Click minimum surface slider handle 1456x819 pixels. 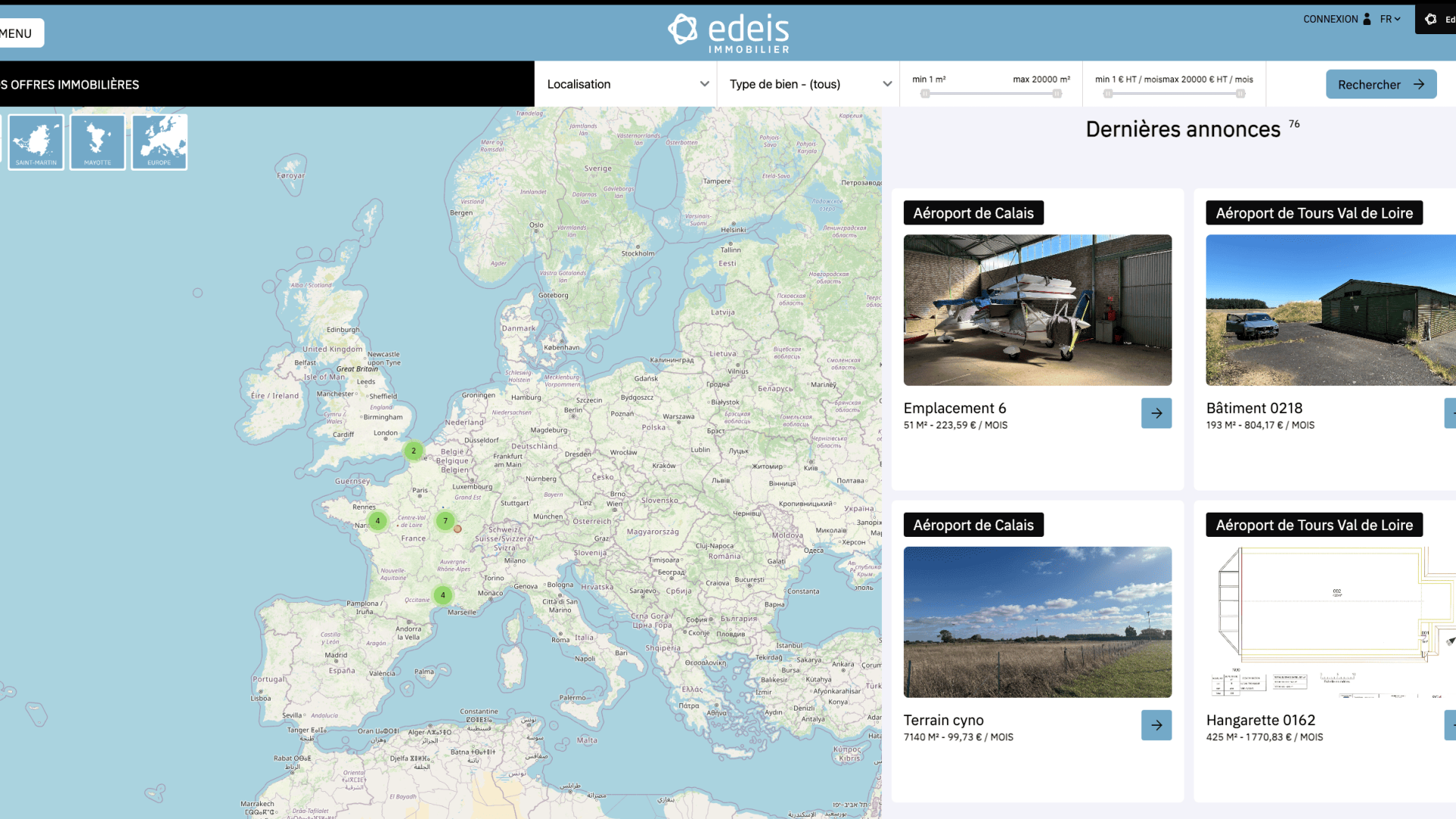pyautogui.click(x=925, y=93)
